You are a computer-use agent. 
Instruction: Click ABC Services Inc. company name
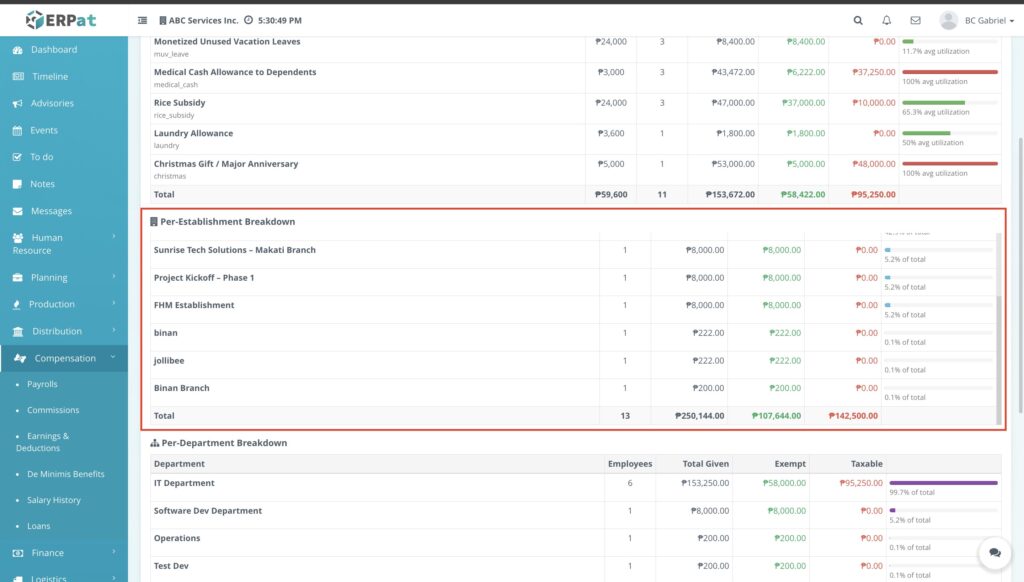pos(202,20)
